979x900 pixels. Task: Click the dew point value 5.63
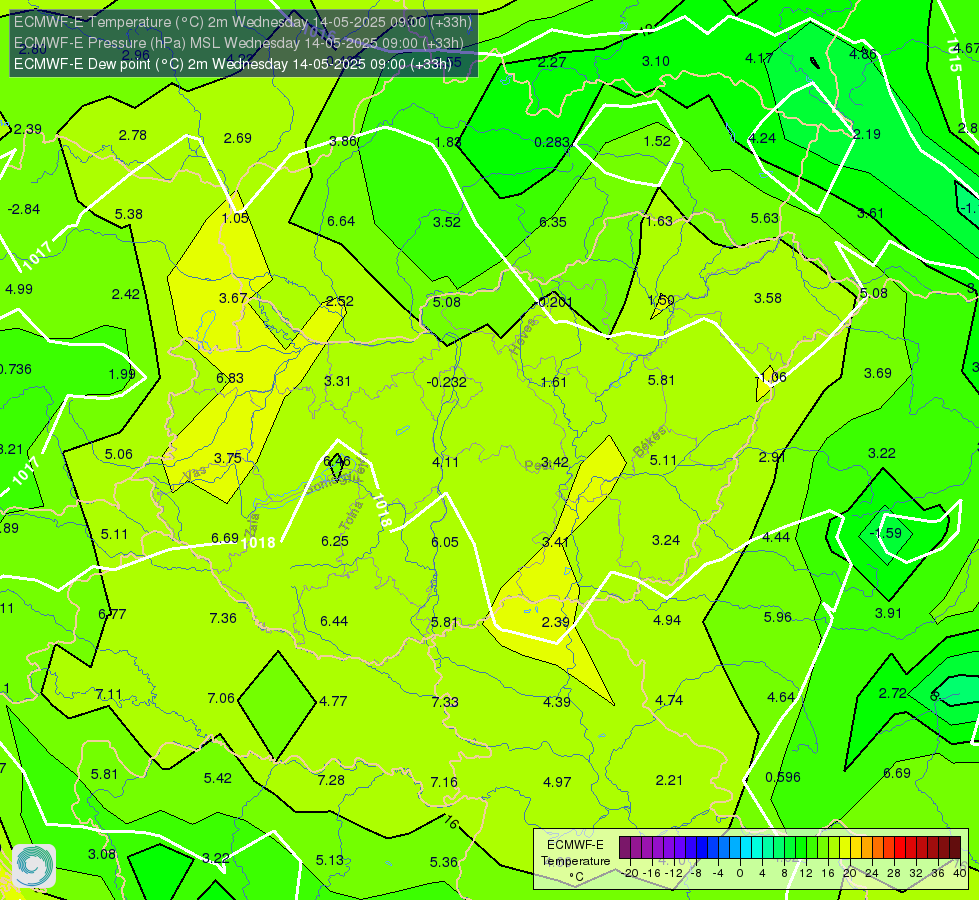(764, 218)
